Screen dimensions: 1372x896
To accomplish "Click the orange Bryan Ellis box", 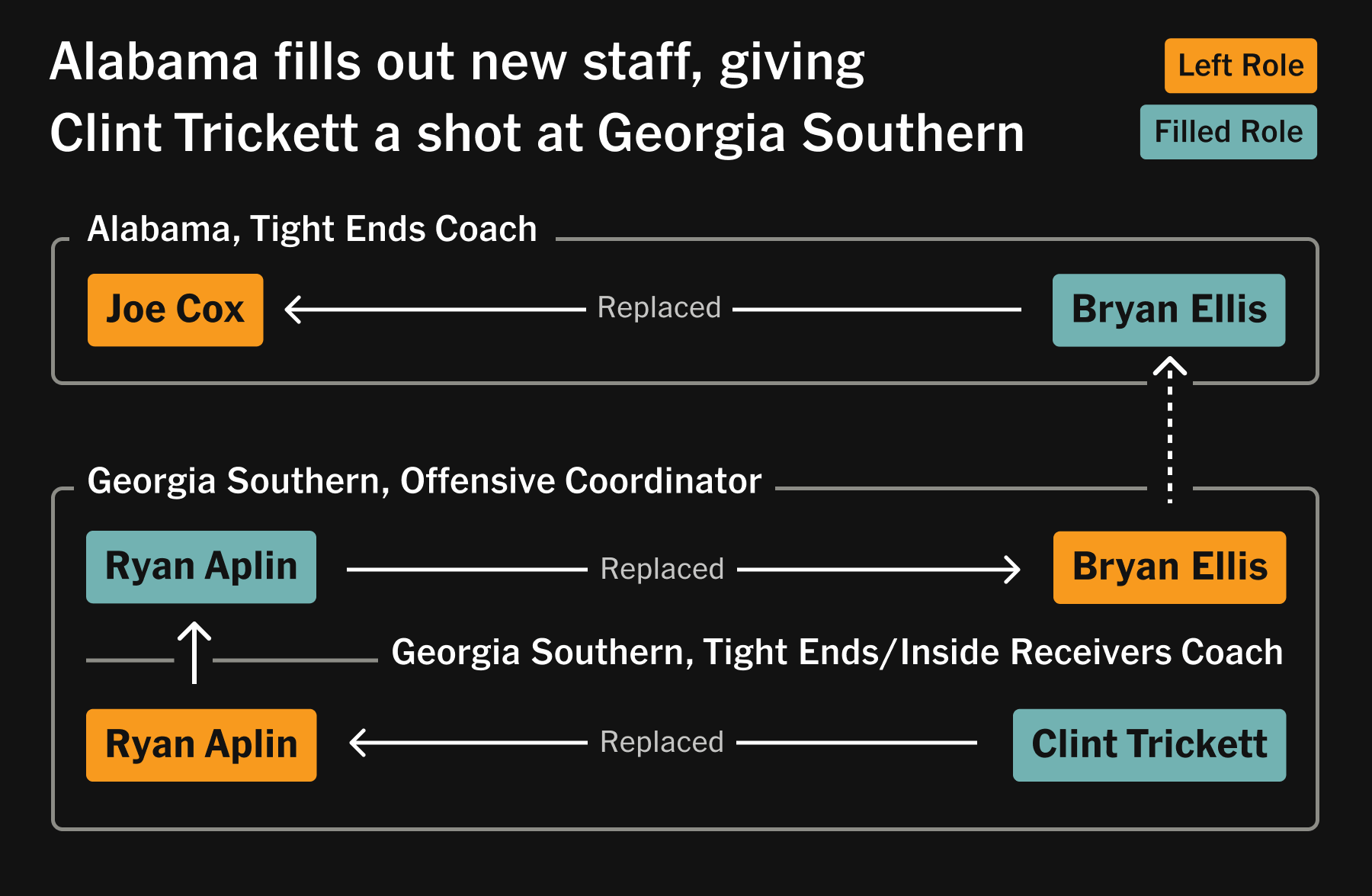I will click(x=1169, y=567).
